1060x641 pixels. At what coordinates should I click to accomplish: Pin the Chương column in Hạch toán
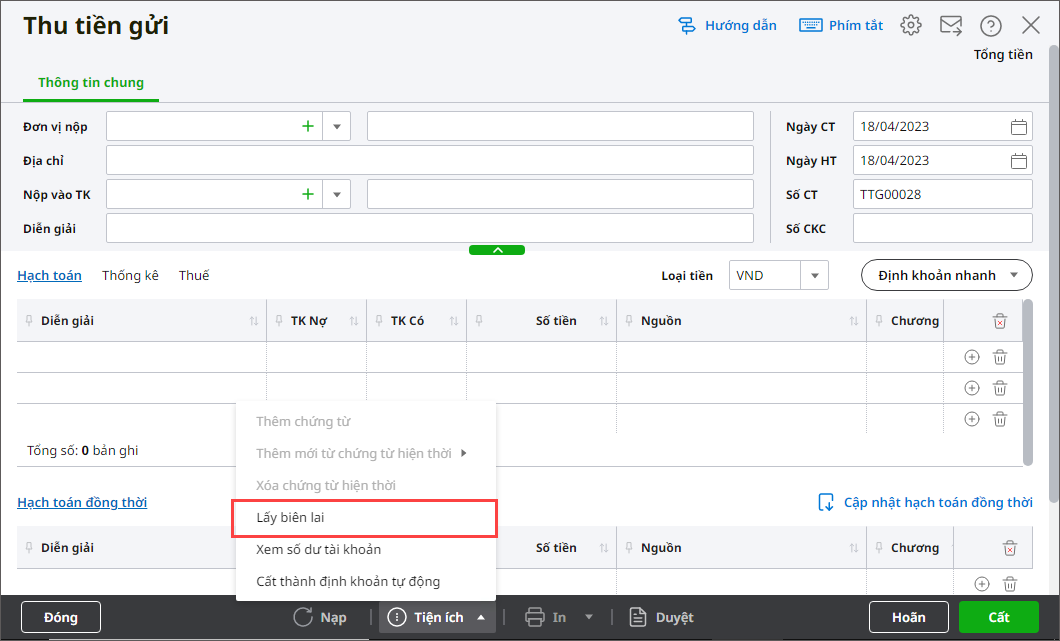click(x=879, y=320)
